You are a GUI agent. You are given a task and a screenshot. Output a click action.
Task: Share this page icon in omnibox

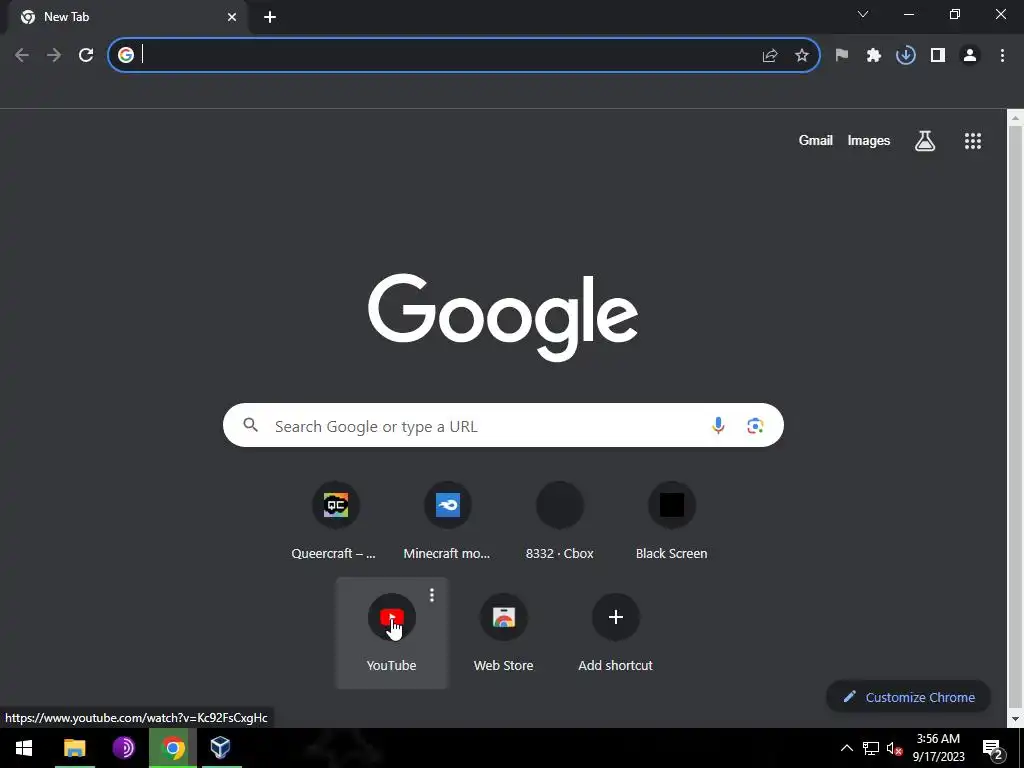click(770, 56)
